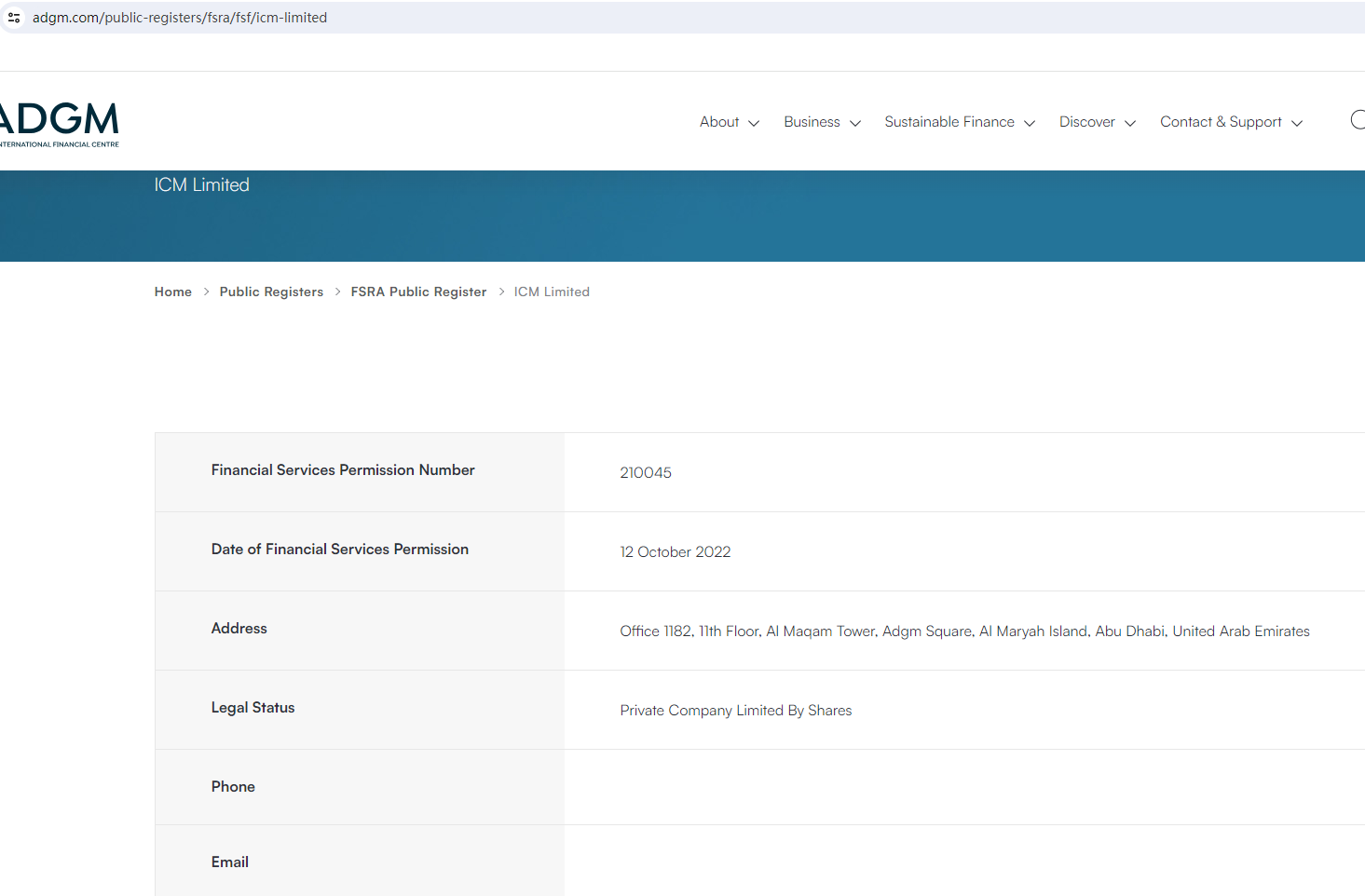Screen dimensions: 1365x896
Task: Open the Discover menu
Action: 1087,122
